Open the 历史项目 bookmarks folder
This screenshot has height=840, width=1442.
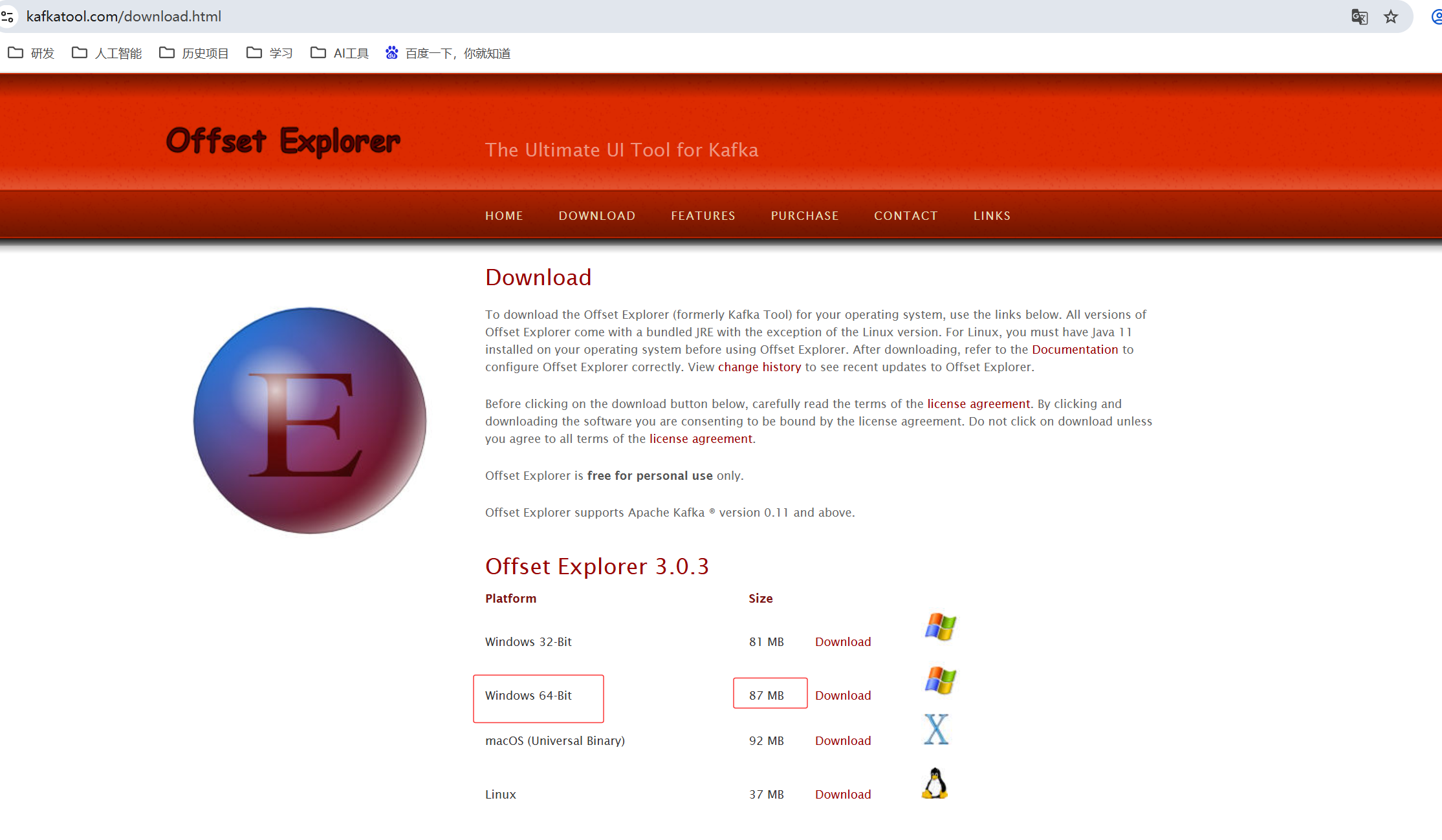tap(194, 53)
